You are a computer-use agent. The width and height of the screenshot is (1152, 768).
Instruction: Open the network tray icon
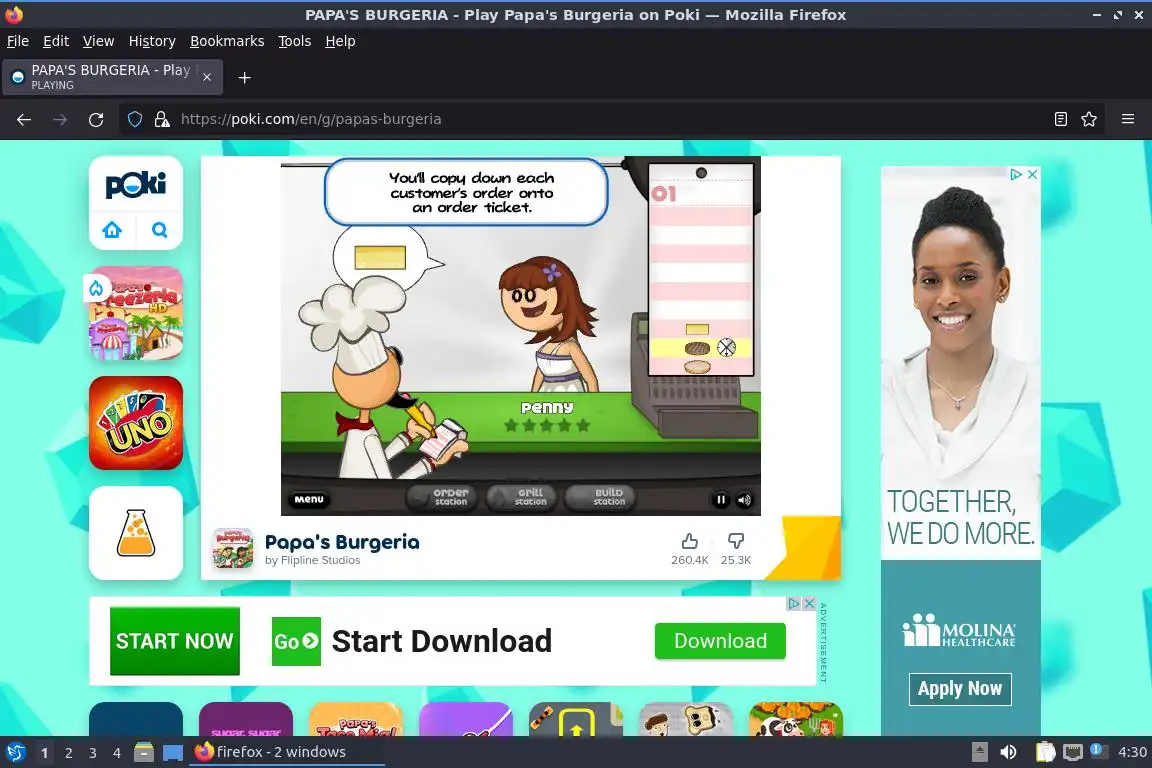pos(1073,752)
